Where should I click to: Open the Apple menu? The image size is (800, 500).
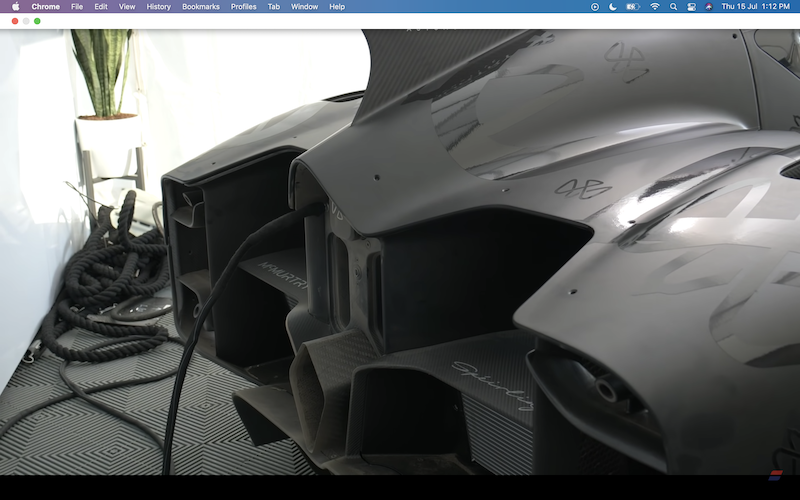pyautogui.click(x=15, y=6)
